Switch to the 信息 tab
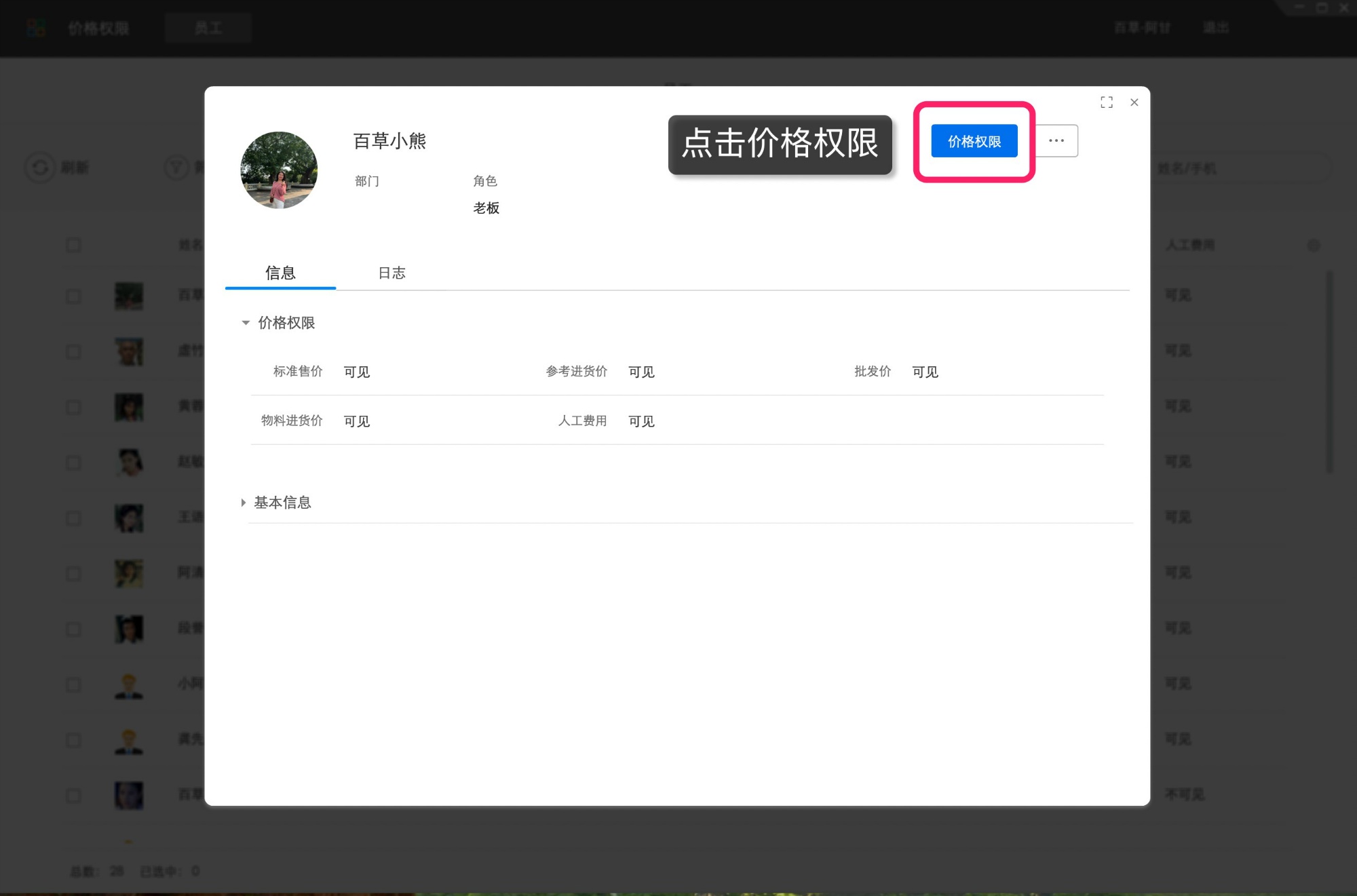Screen dimensions: 1357x896 point(280,273)
